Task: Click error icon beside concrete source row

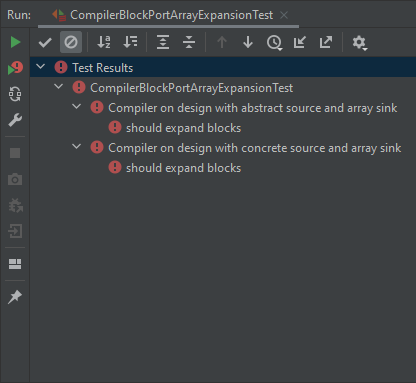Action: [97, 147]
